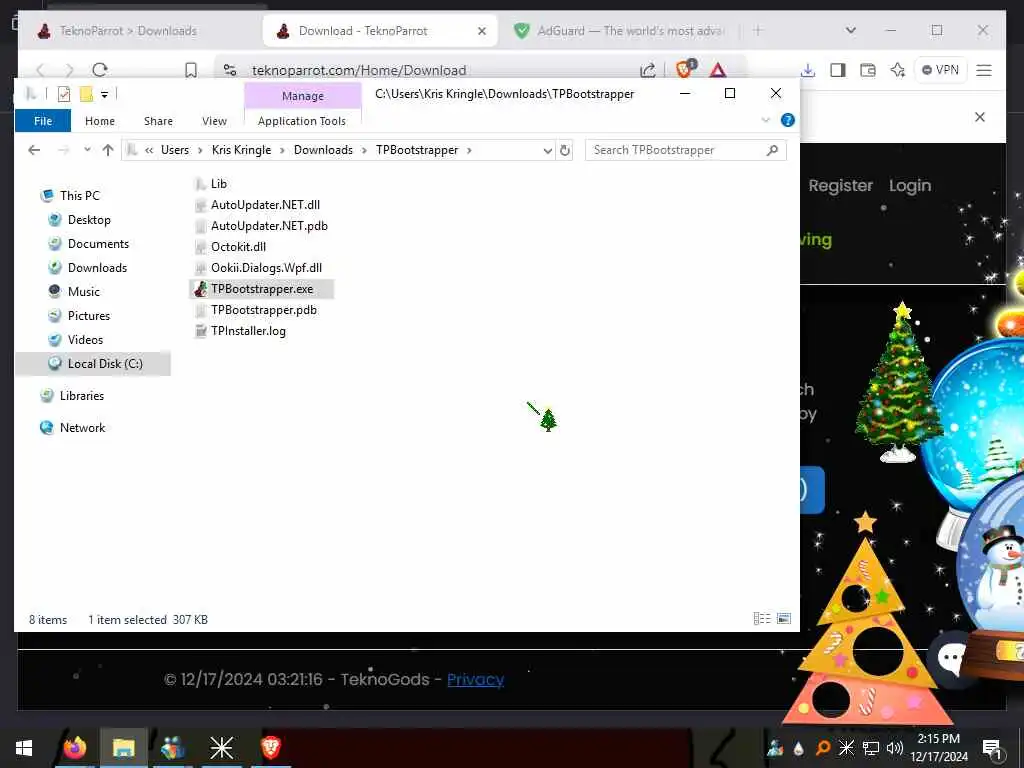Select Videos in navigation pane
The height and width of the screenshot is (768, 1024).
(85, 340)
